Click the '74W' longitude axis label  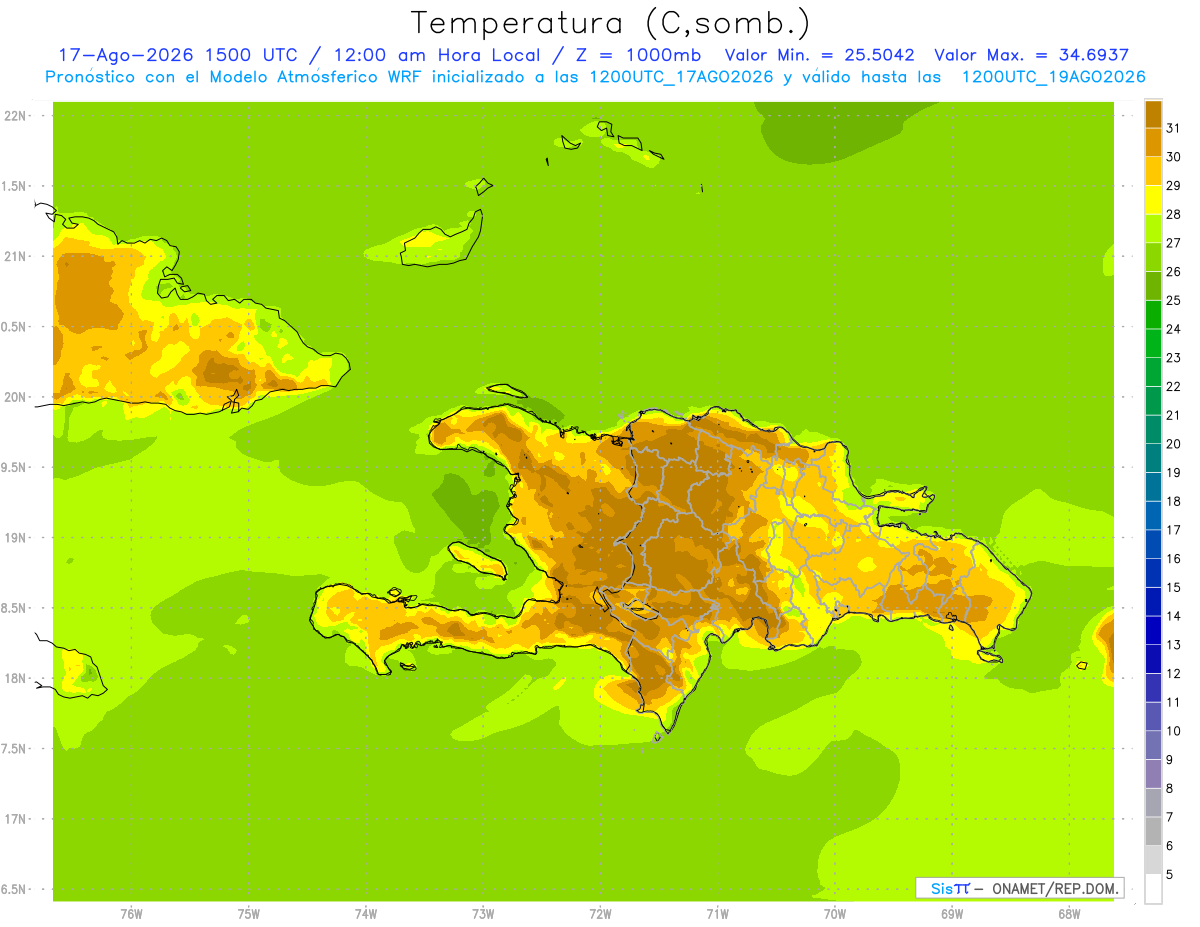pyautogui.click(x=366, y=914)
